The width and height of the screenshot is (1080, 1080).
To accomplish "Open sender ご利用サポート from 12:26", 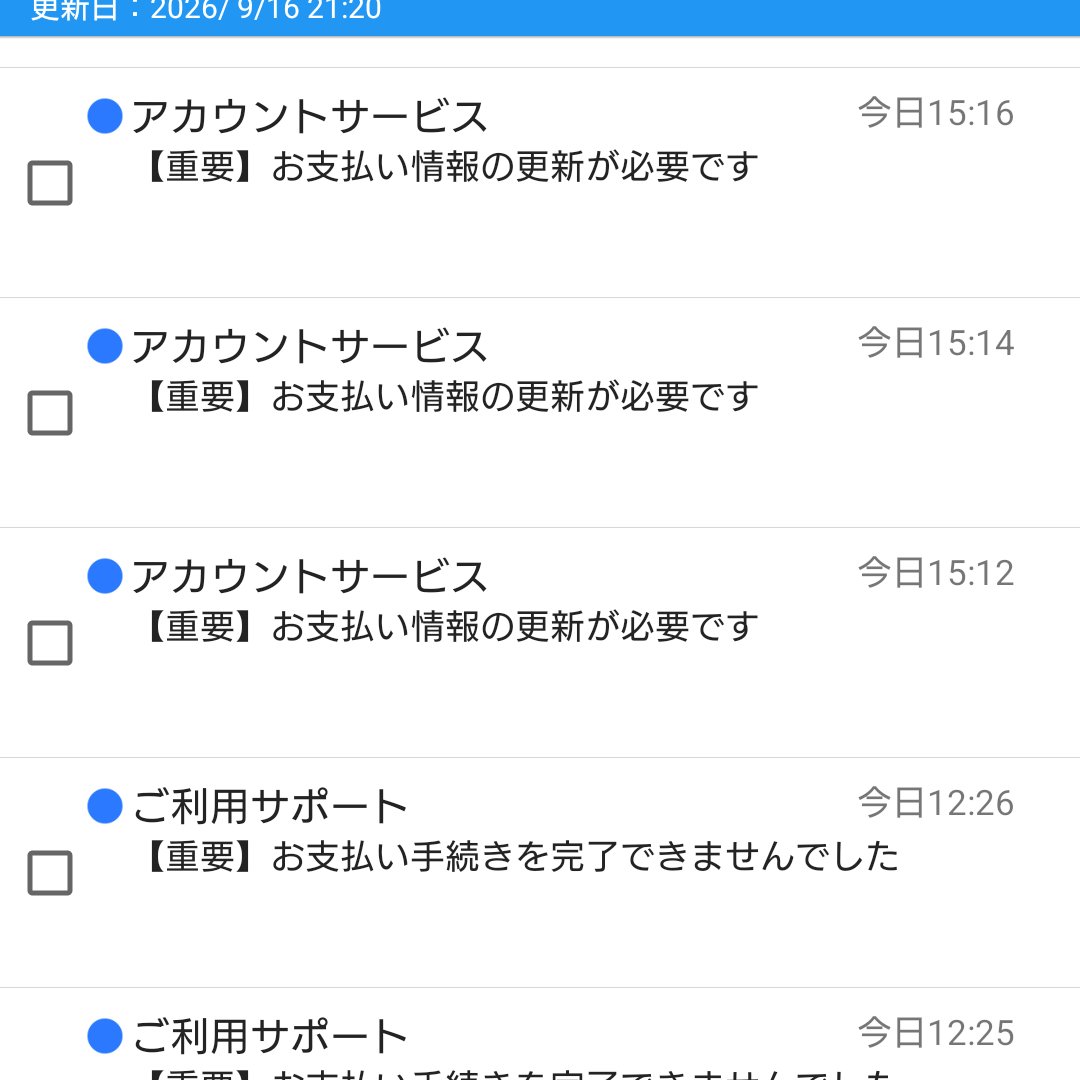I will (x=270, y=806).
